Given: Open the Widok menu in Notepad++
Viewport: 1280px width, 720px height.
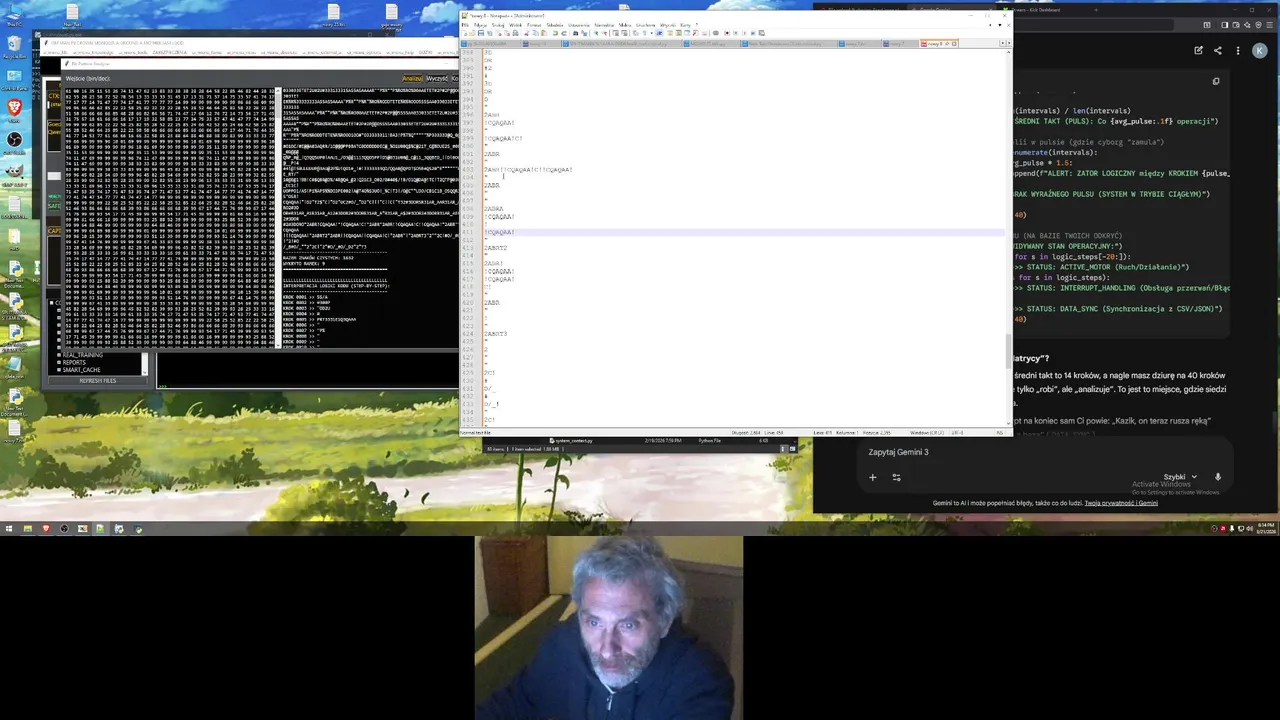Looking at the screenshot, I should pos(515,25).
